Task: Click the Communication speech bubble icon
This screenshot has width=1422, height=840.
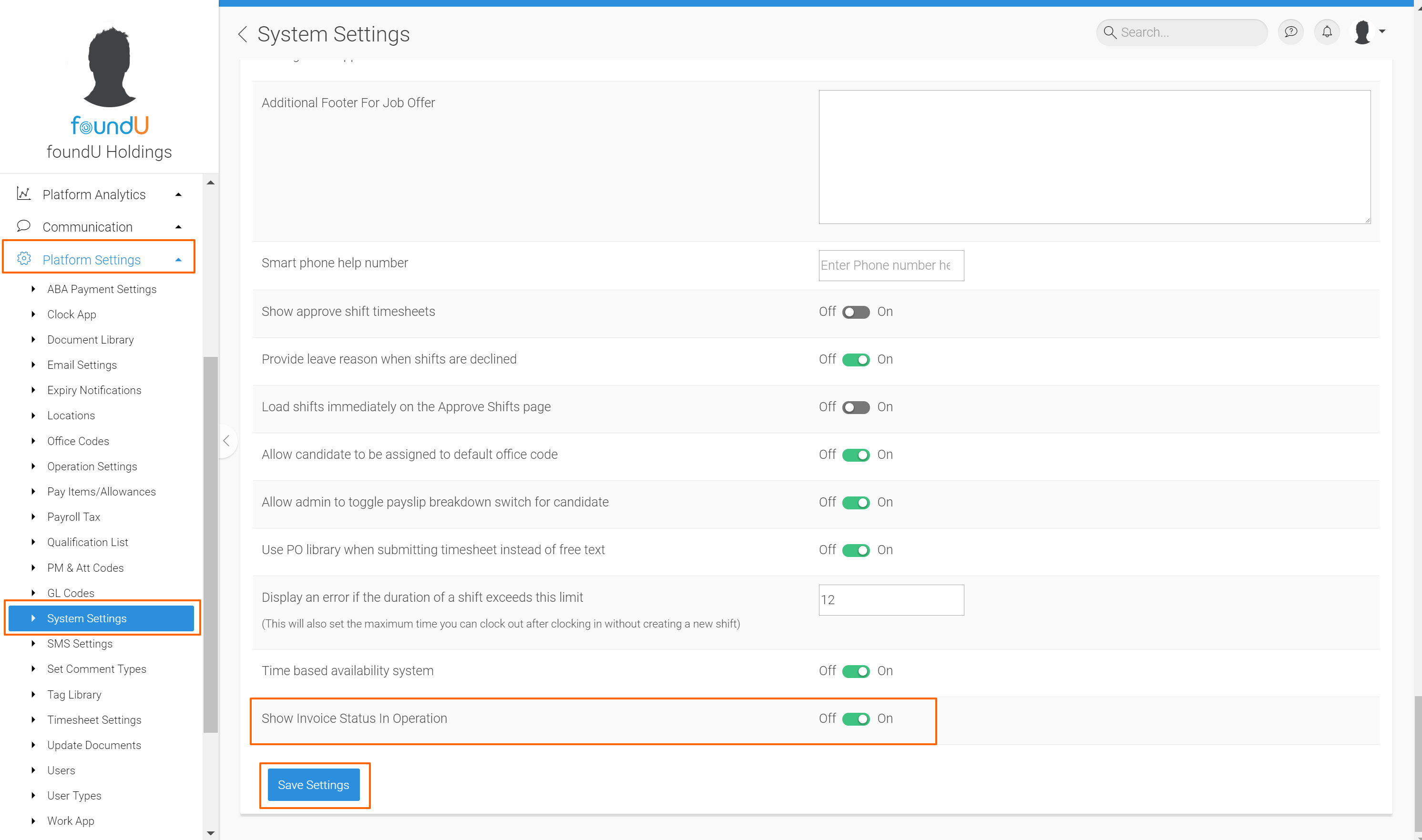Action: (23, 226)
